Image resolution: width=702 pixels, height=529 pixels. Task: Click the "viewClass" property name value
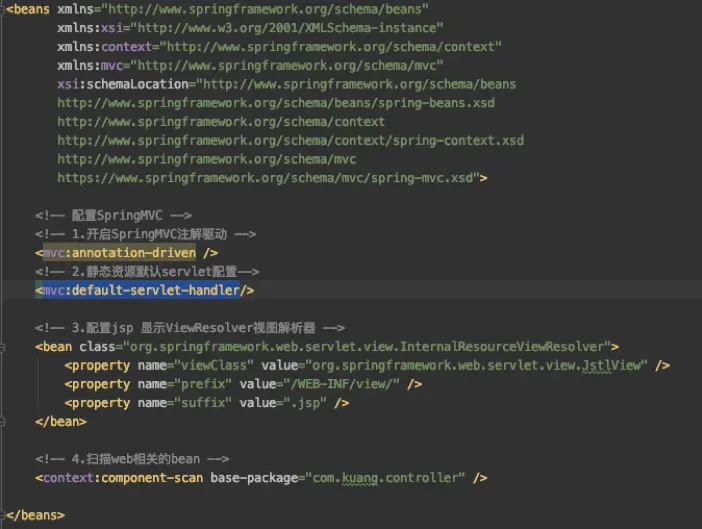click(214, 366)
